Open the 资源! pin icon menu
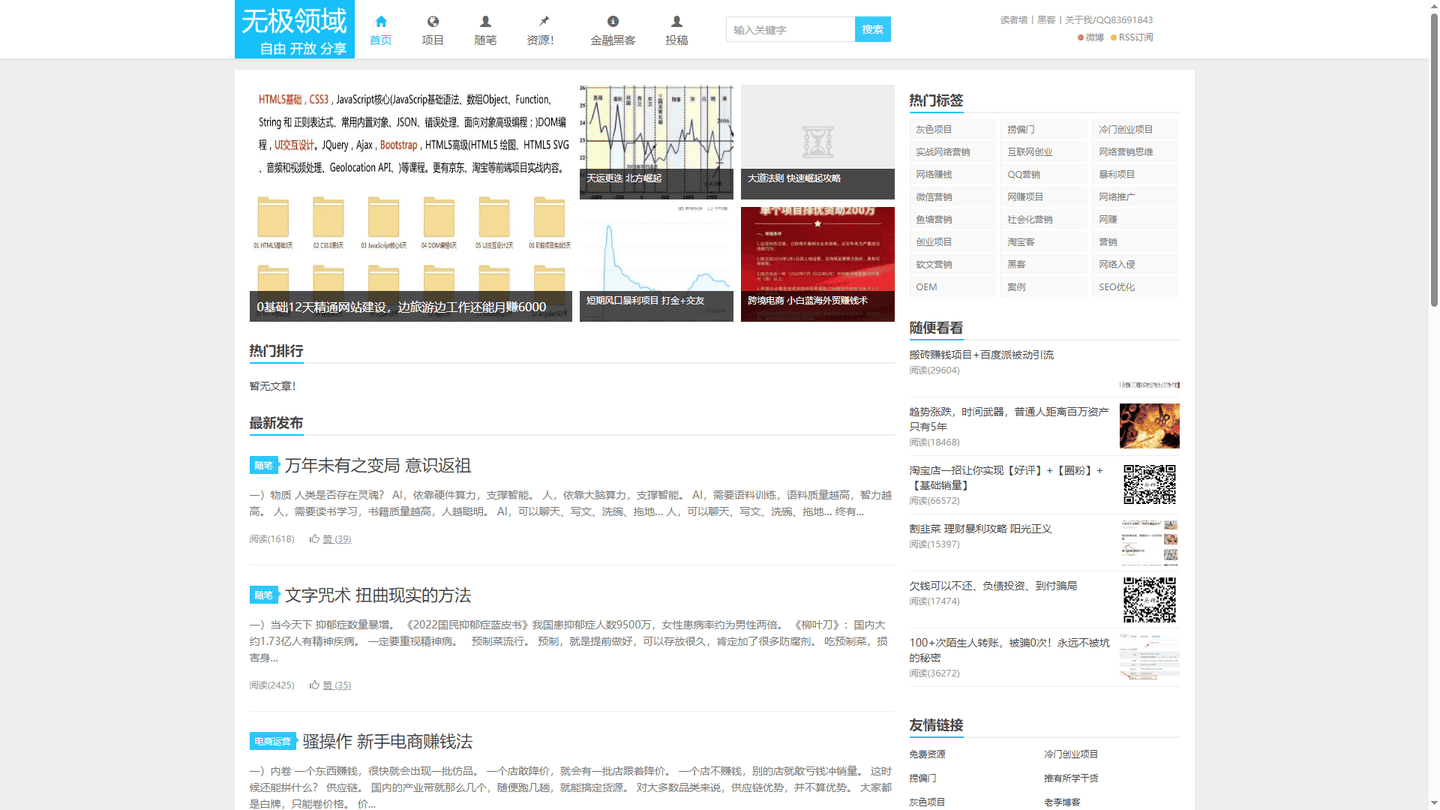The width and height of the screenshot is (1440, 810). 541,30
